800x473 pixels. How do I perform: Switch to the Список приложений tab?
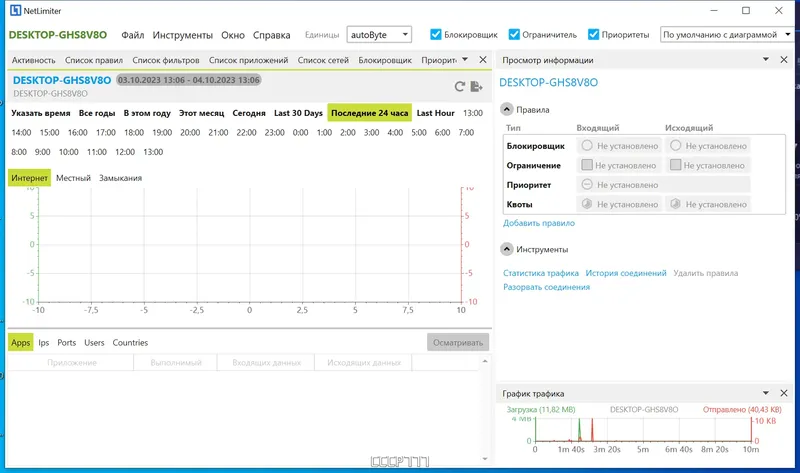(248, 60)
